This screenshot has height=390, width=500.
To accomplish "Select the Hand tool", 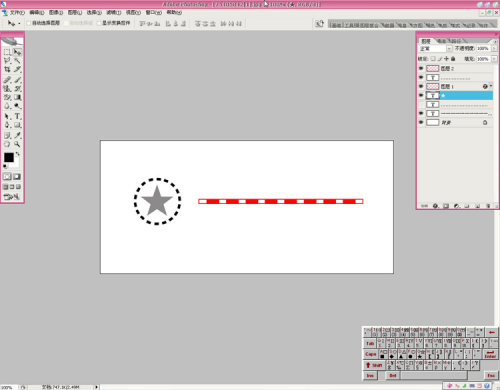I will (x=7, y=144).
